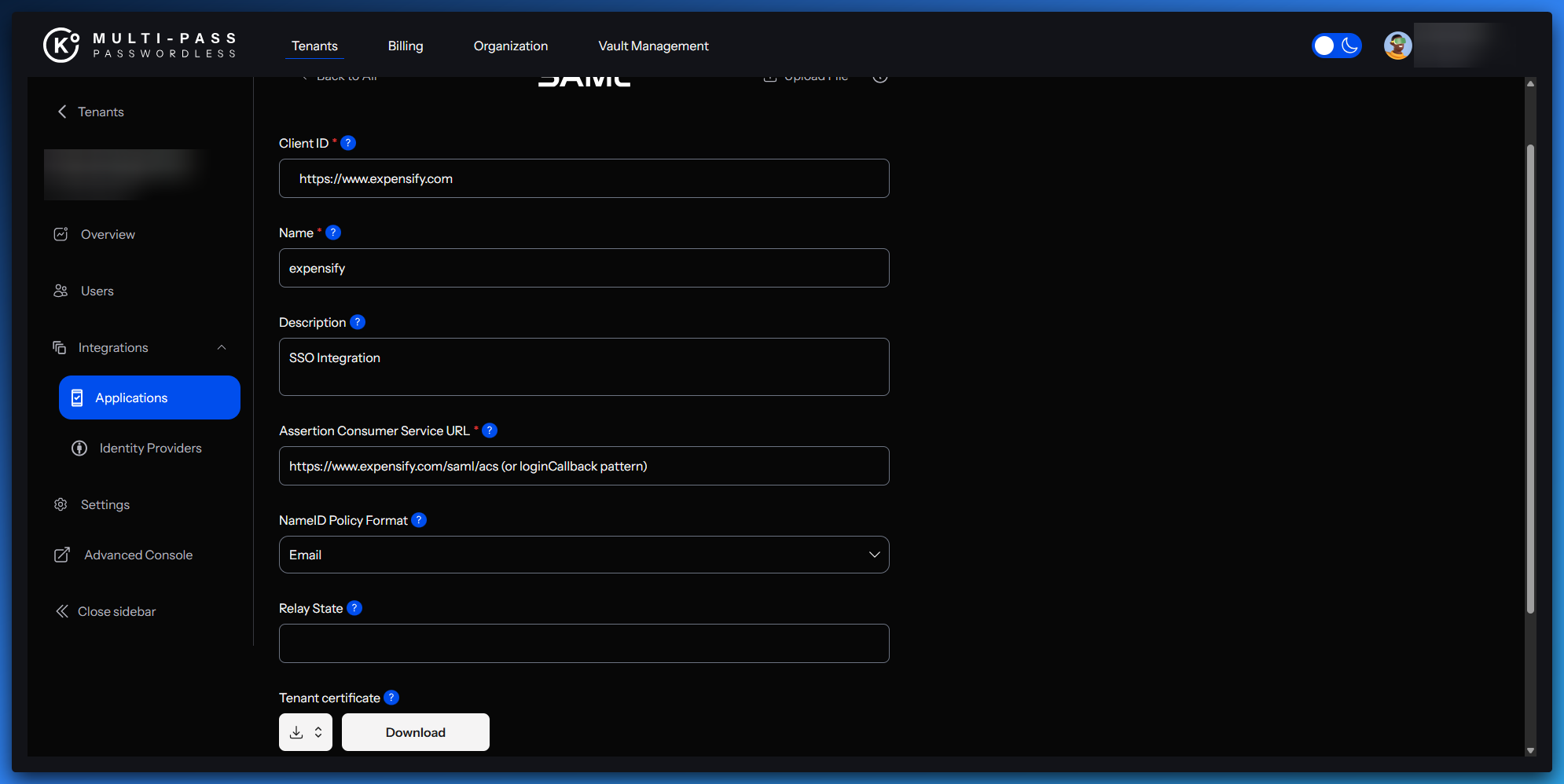
Task: Show help for Client ID
Action: [x=348, y=143]
